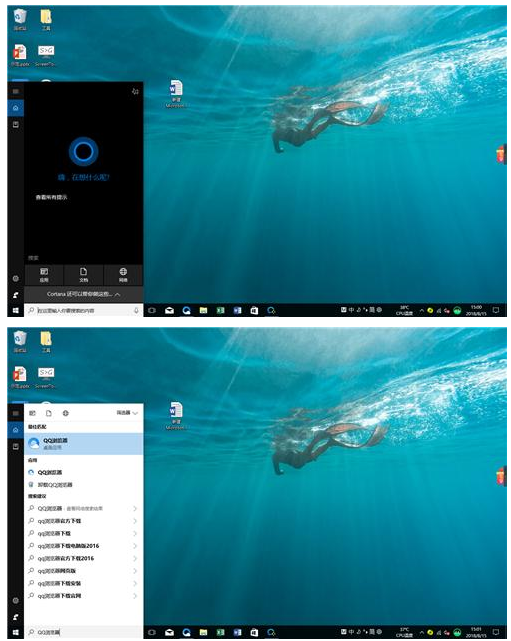
Task: Open the highlighted QQ浏览器 best match result
Action: tap(83, 444)
